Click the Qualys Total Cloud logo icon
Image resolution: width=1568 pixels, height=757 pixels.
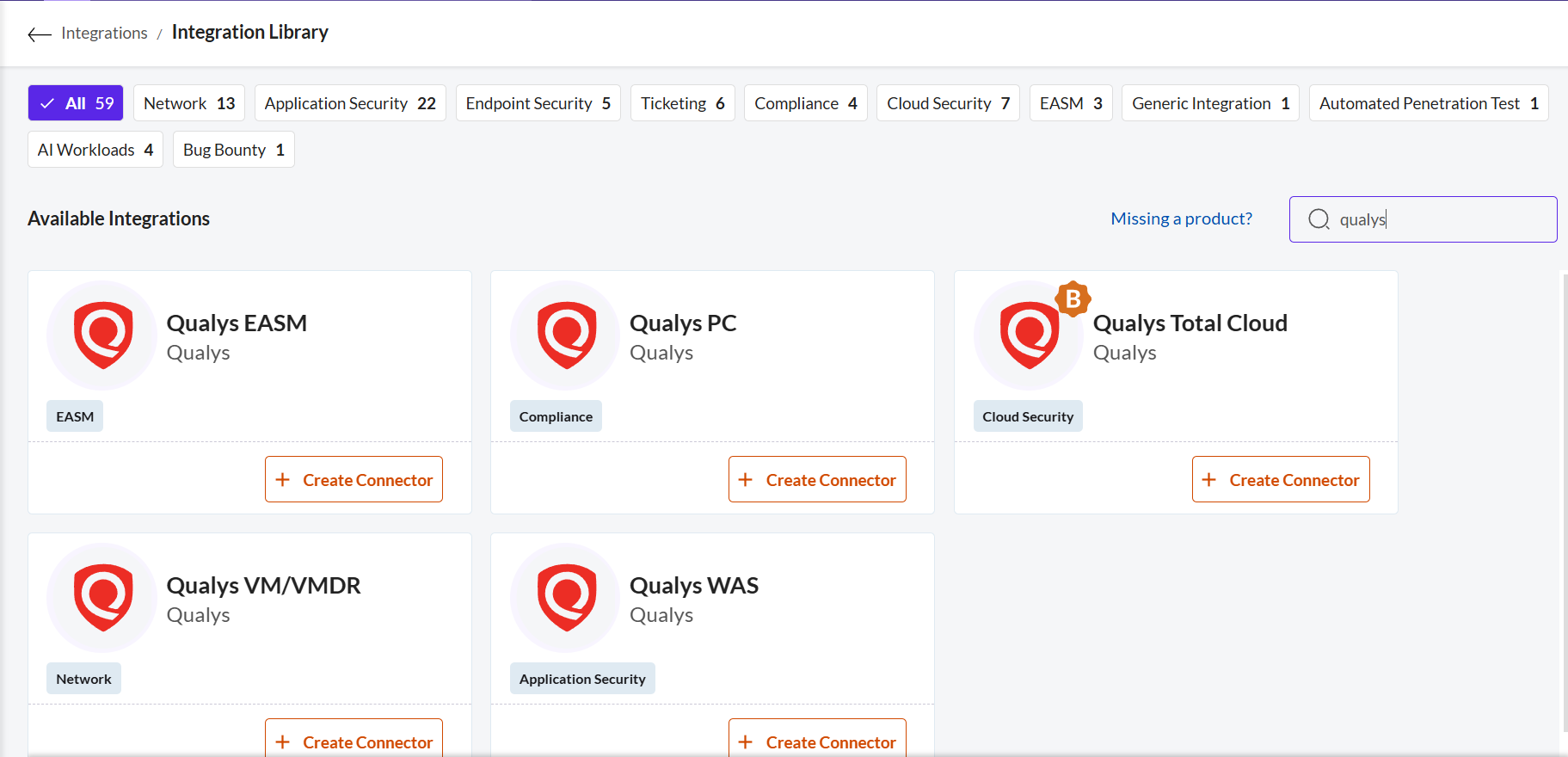click(1029, 335)
